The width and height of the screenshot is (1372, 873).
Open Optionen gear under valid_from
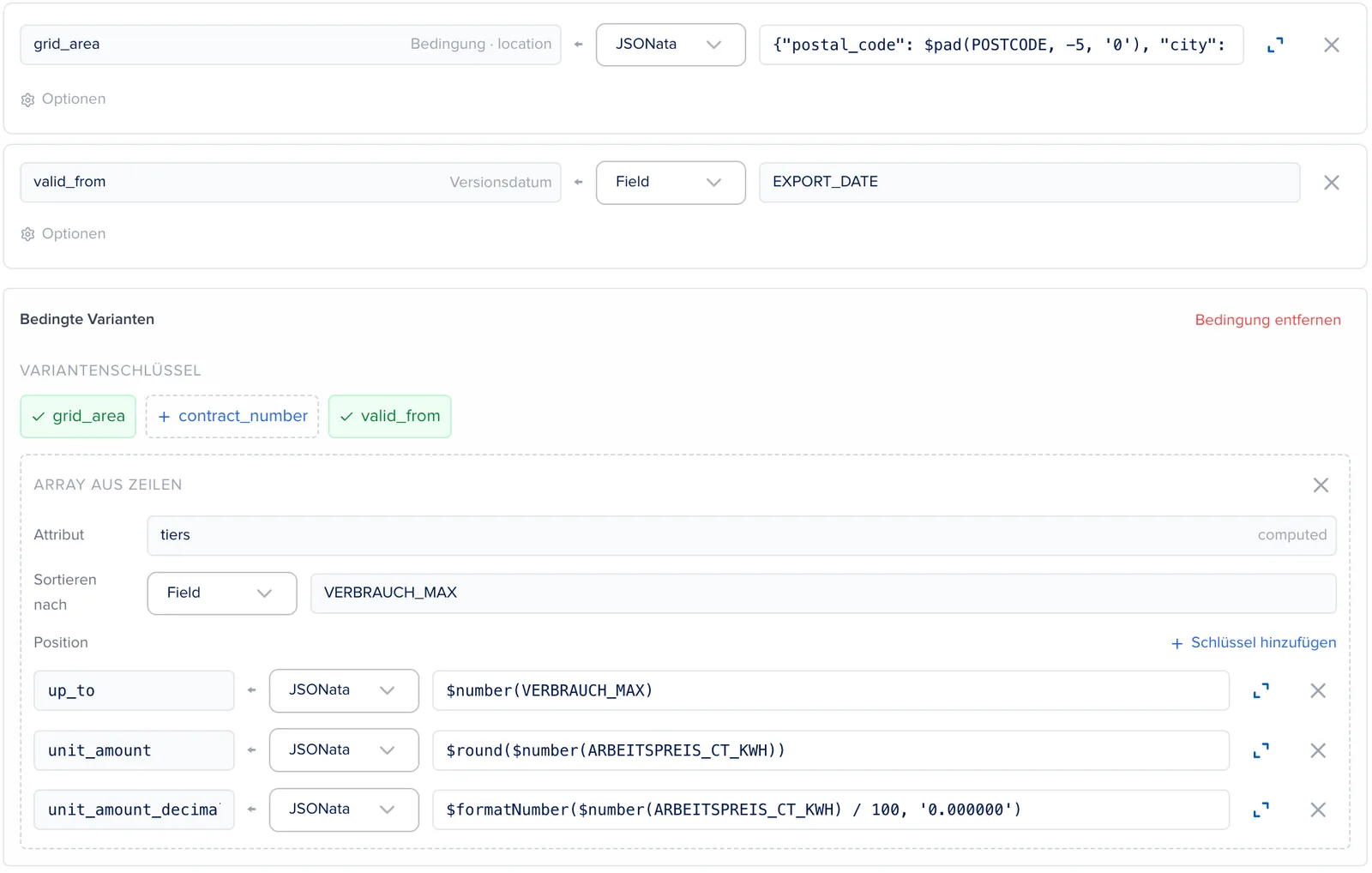(63, 234)
